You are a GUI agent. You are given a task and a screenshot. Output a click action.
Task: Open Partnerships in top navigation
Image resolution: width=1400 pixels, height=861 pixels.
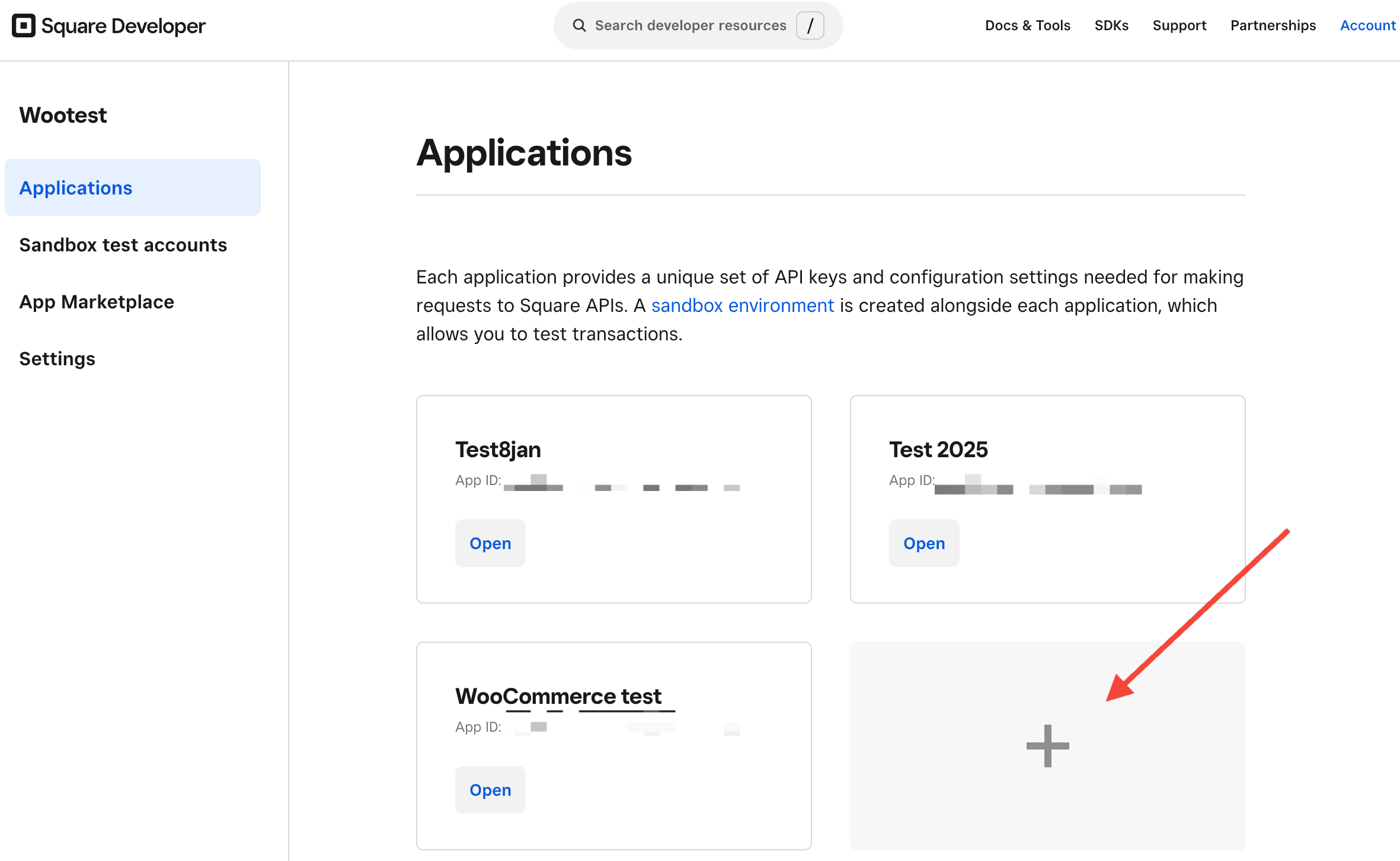(x=1273, y=25)
